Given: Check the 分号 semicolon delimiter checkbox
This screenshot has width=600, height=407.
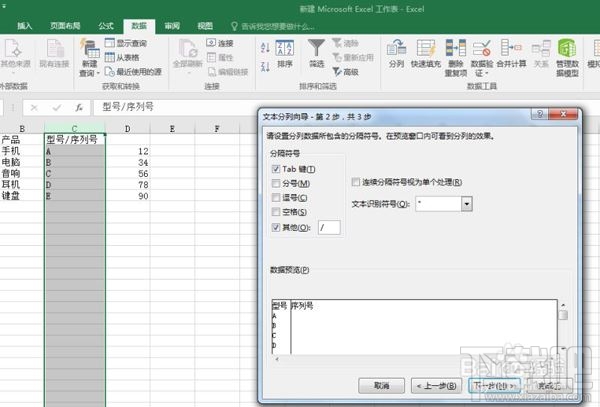Looking at the screenshot, I should [x=276, y=184].
